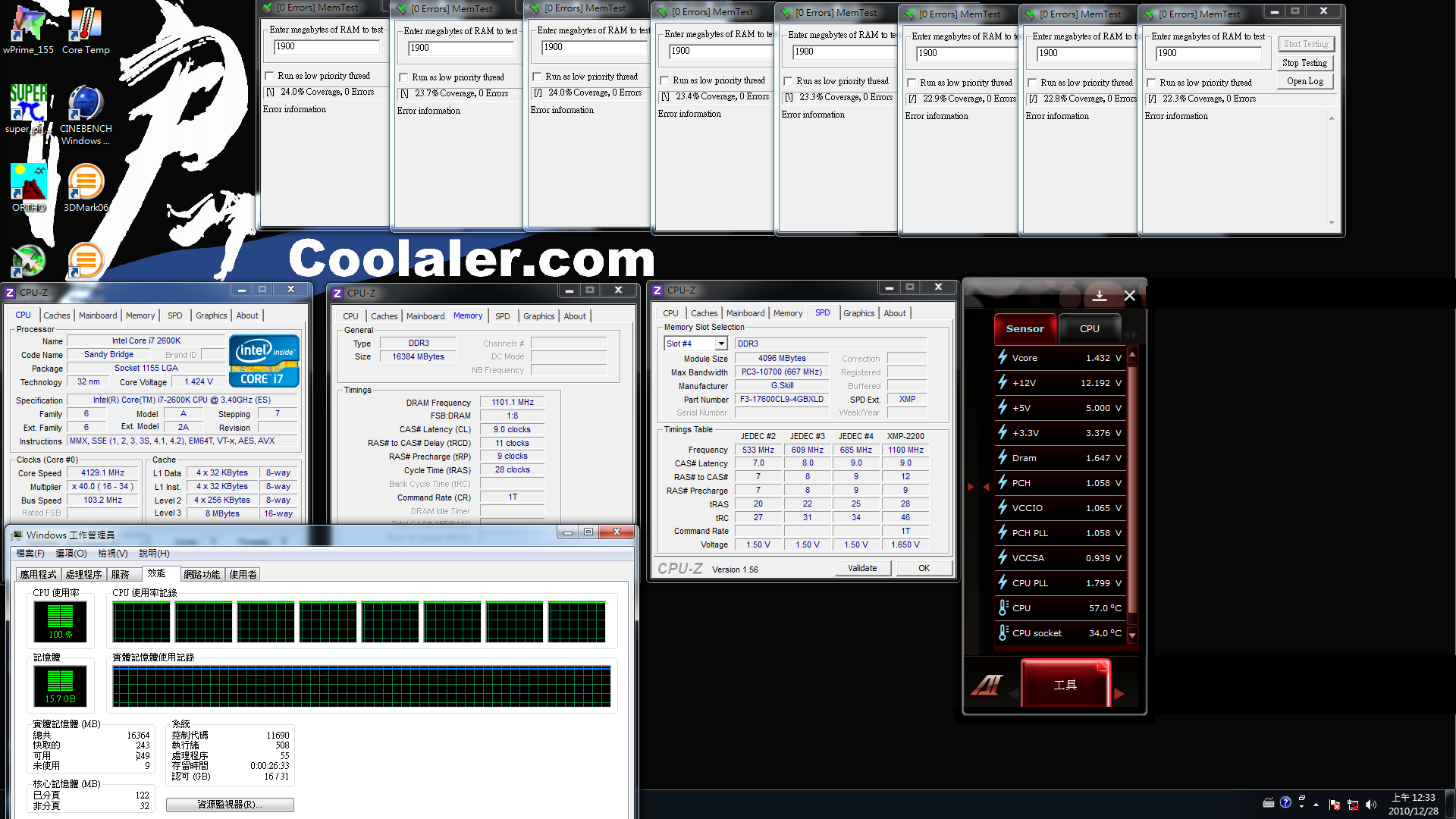1456x819 pixels.
Task: Switch to the CPU tab in AI Suite
Action: (1089, 328)
